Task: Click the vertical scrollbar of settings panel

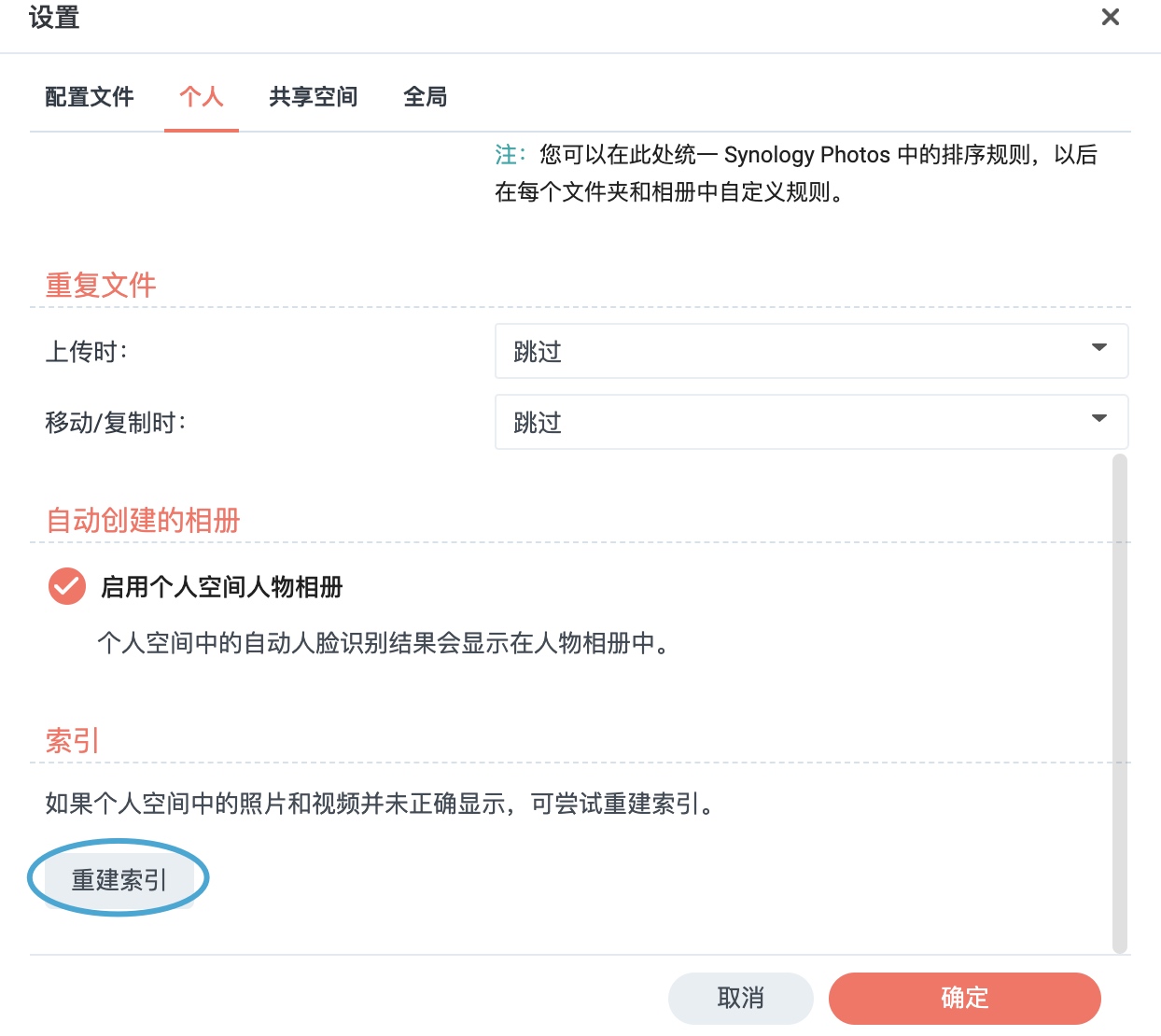Action: (1120, 704)
